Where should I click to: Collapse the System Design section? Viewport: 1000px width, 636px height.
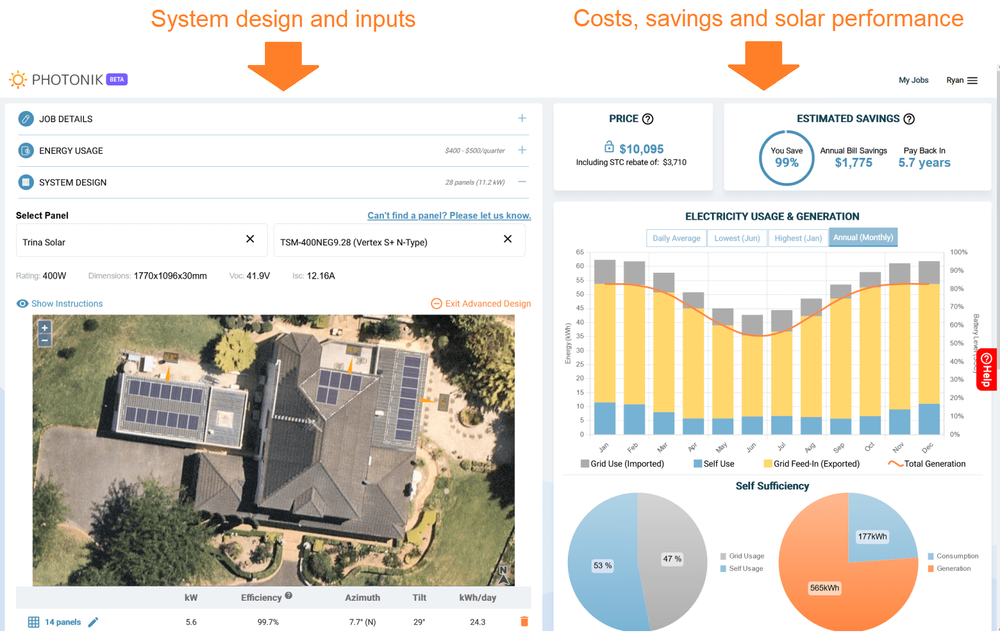pyautogui.click(x=521, y=183)
